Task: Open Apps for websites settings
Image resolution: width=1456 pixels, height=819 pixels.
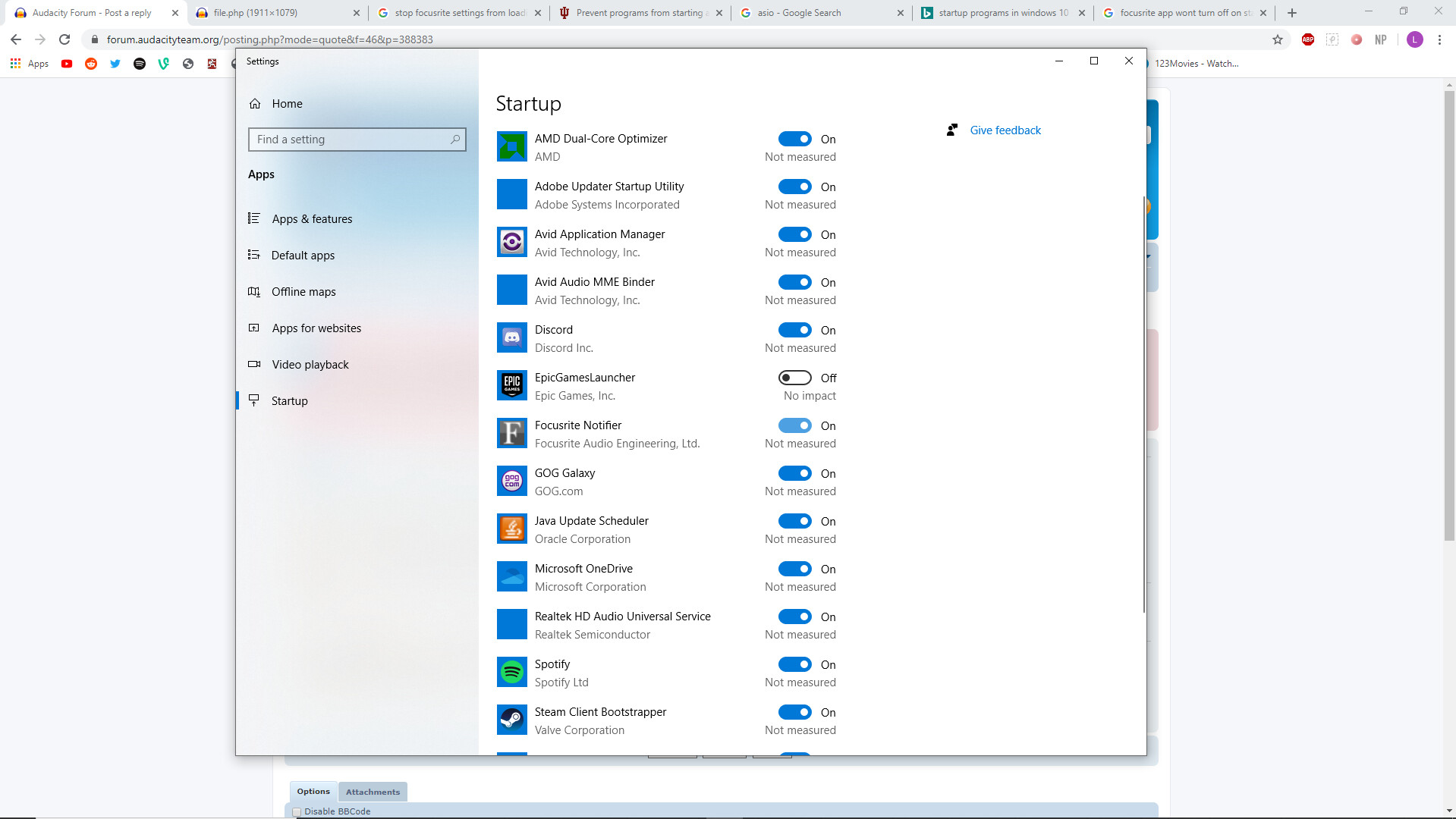Action: 357,328
